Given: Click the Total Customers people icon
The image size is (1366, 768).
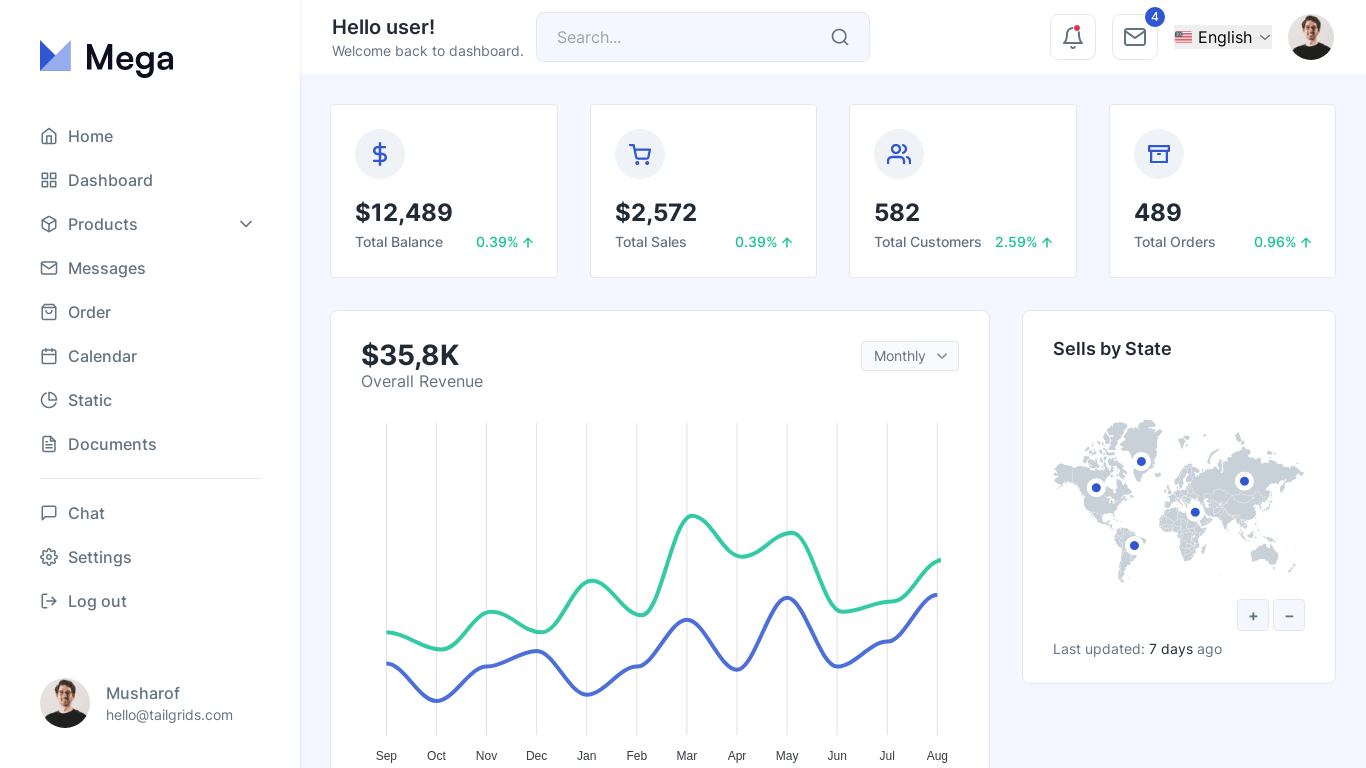Looking at the screenshot, I should tap(899, 154).
